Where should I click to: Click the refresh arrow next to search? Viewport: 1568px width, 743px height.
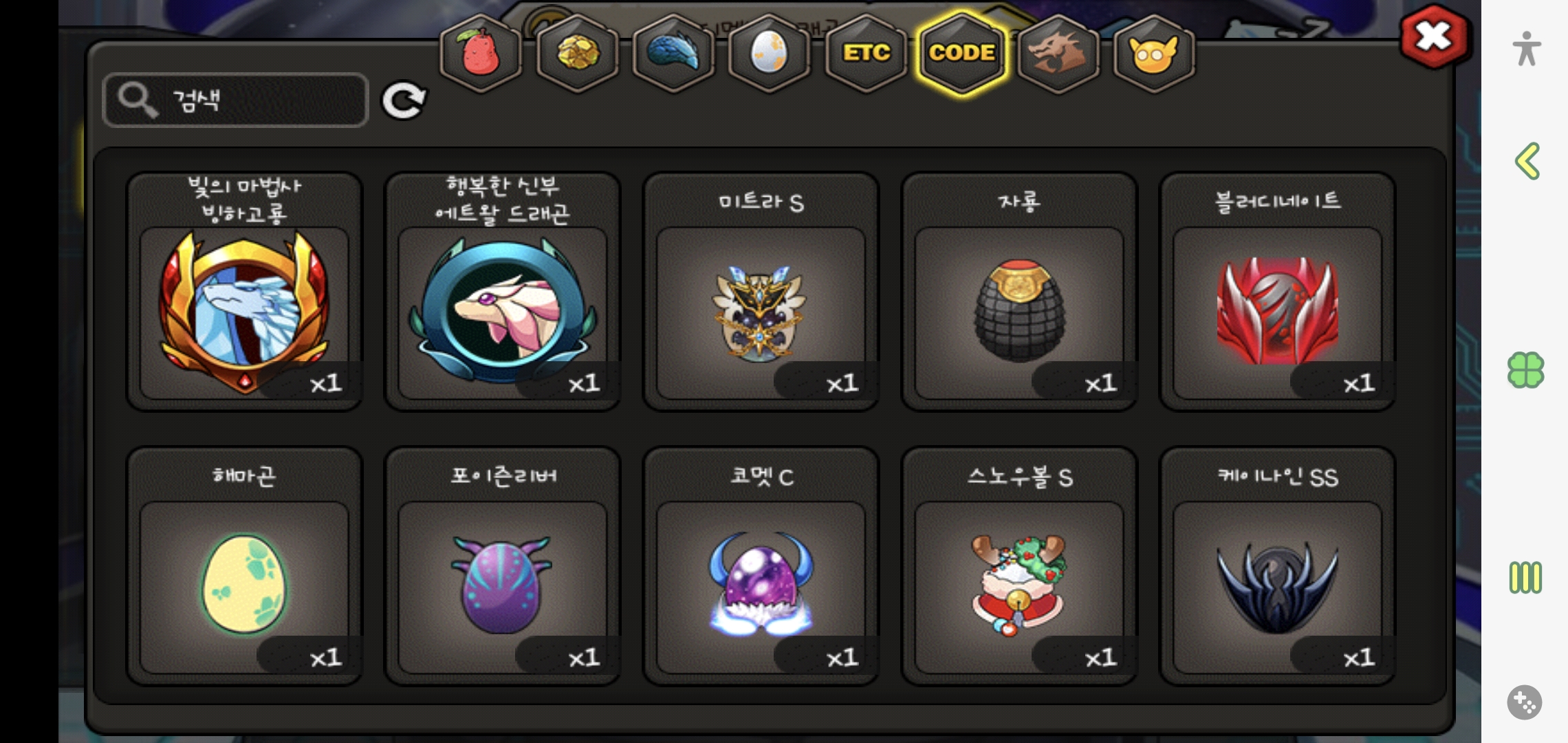(x=404, y=101)
